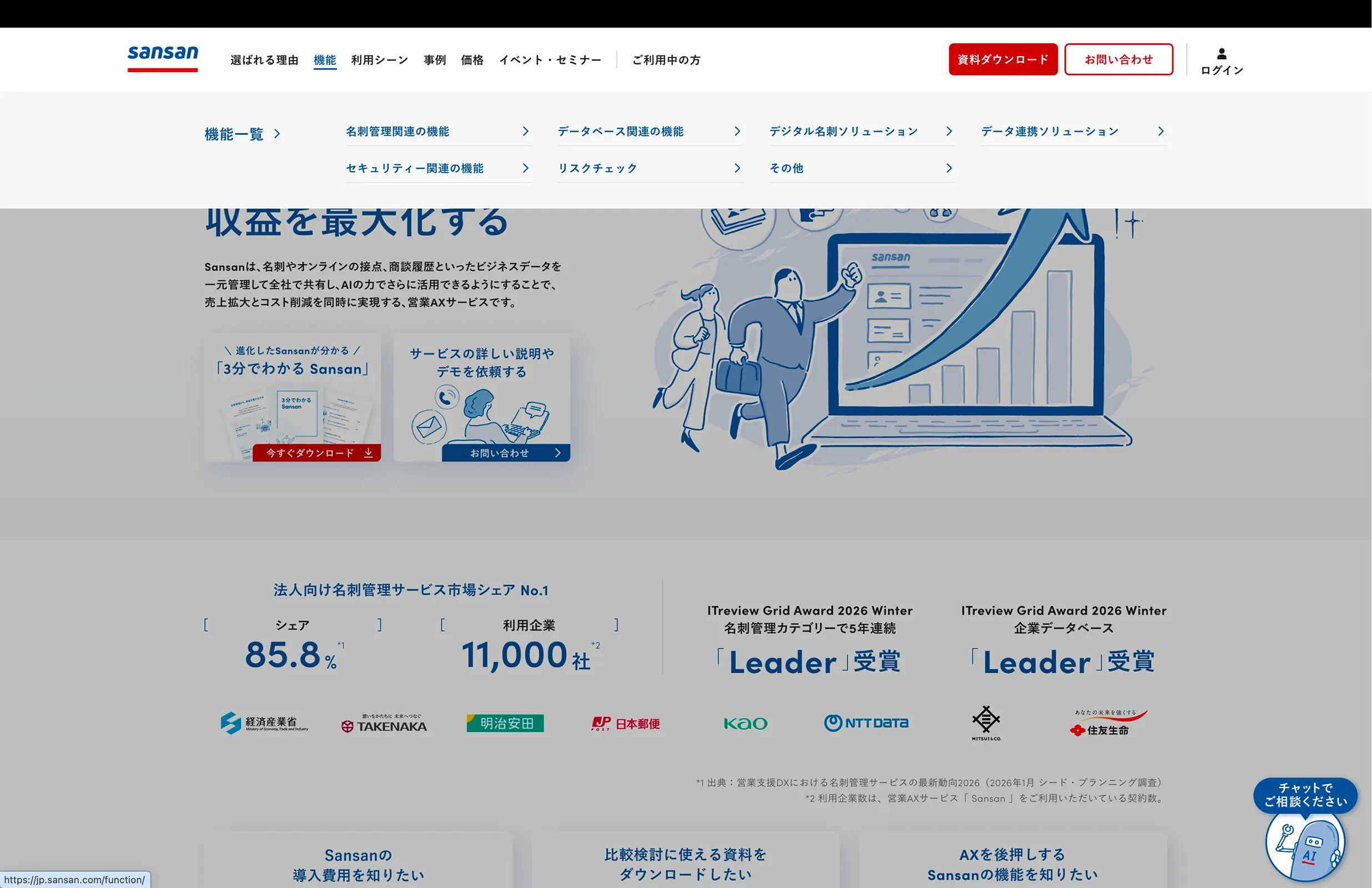Click the chevron next to 機能一覧

tap(278, 134)
